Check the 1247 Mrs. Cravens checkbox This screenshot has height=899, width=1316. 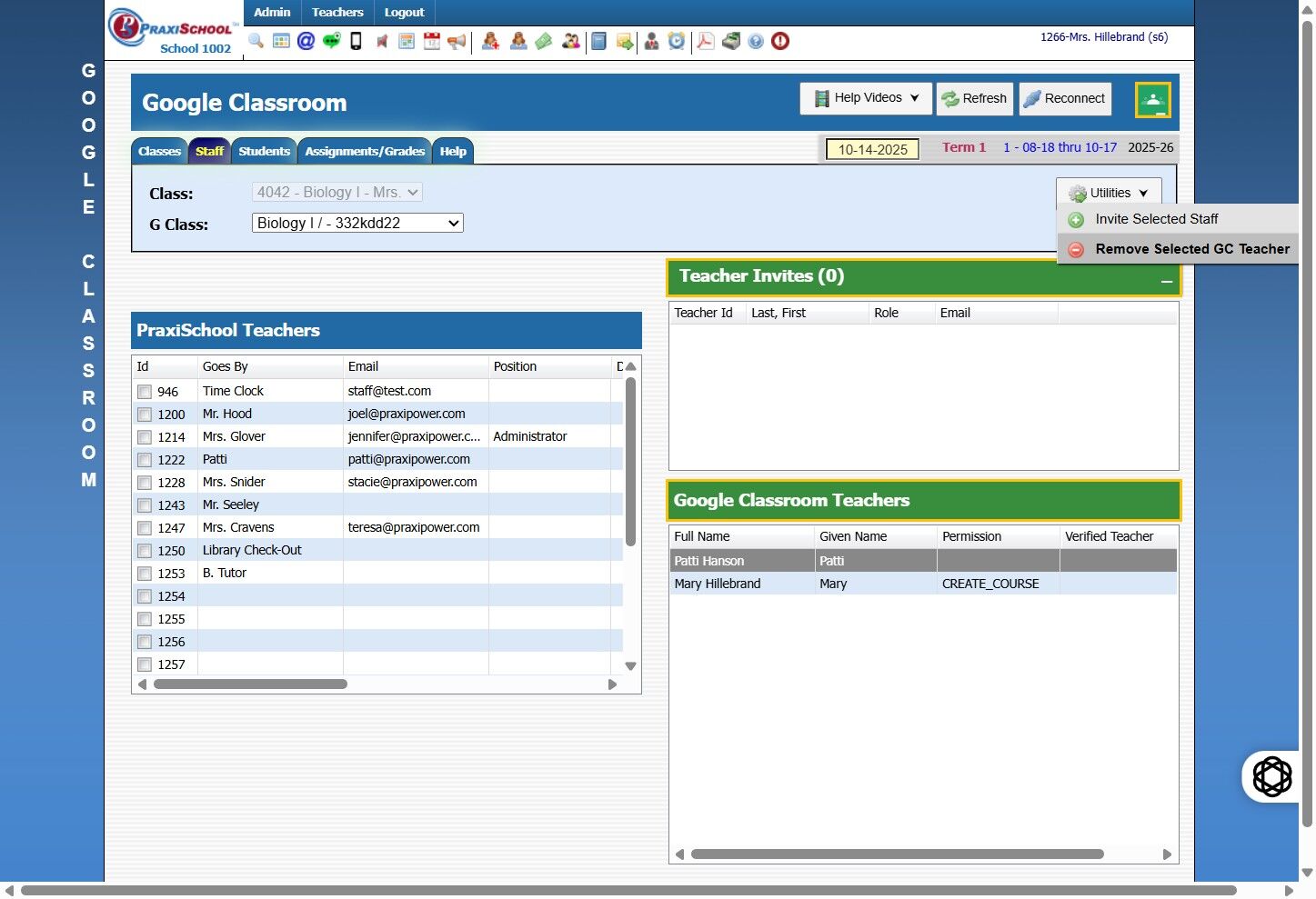click(145, 528)
